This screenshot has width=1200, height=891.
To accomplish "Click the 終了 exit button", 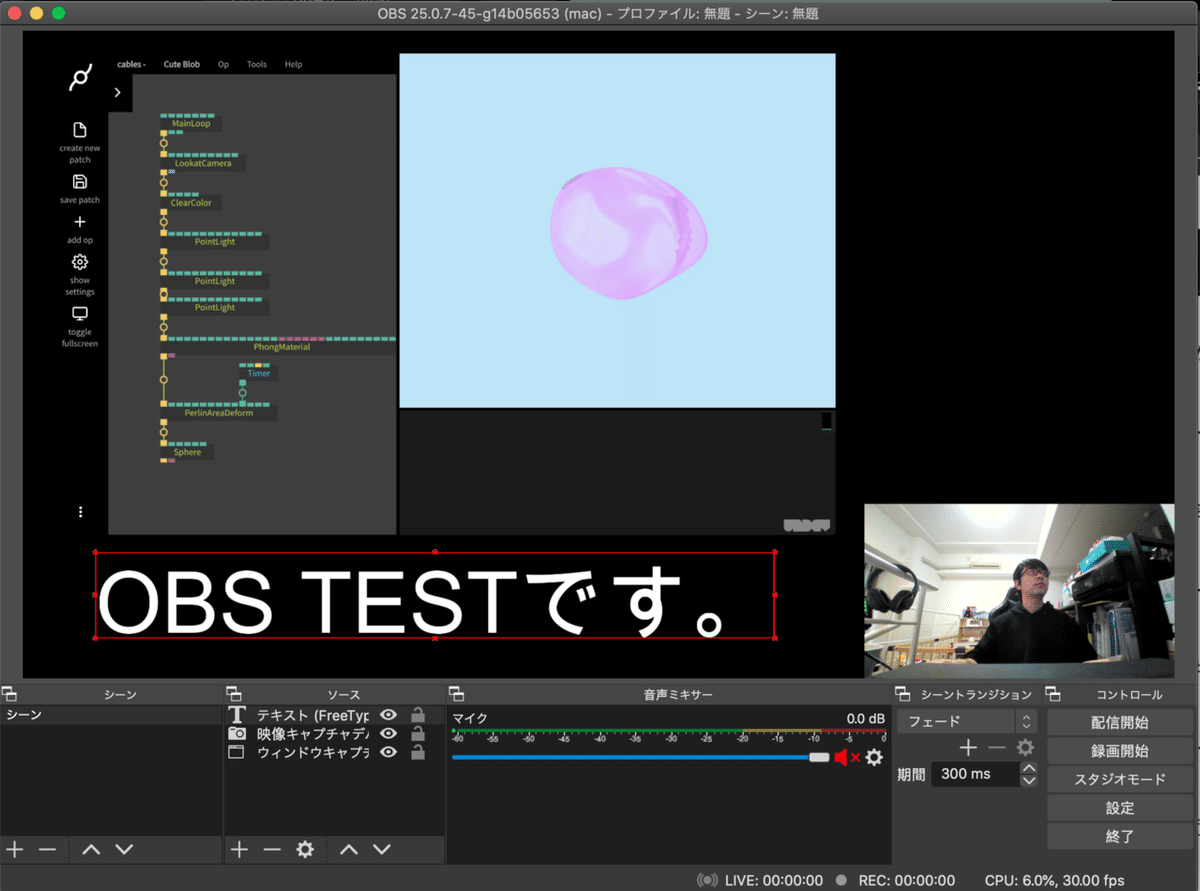I will (1120, 835).
